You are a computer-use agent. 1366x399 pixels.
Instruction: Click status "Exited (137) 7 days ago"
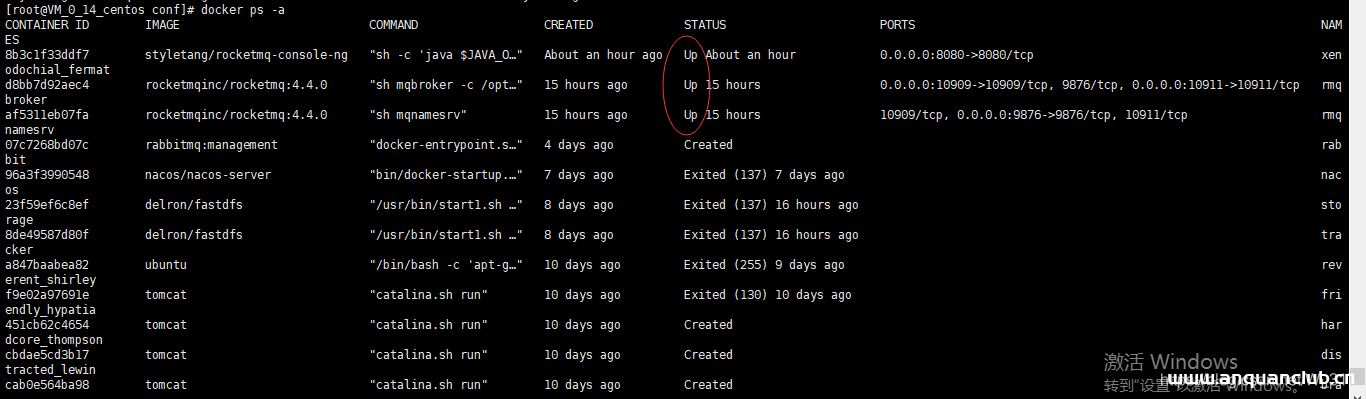(x=764, y=175)
